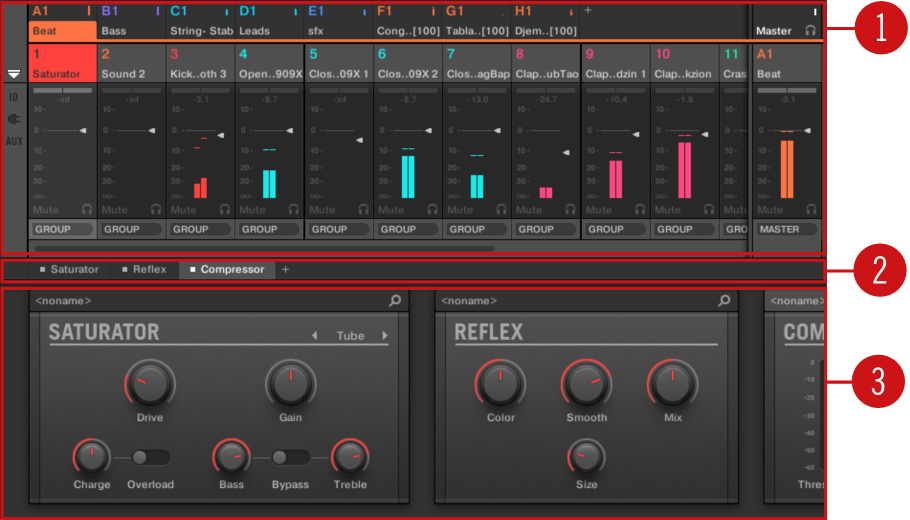Toggle the Bypass switch on Saturator

290,457
